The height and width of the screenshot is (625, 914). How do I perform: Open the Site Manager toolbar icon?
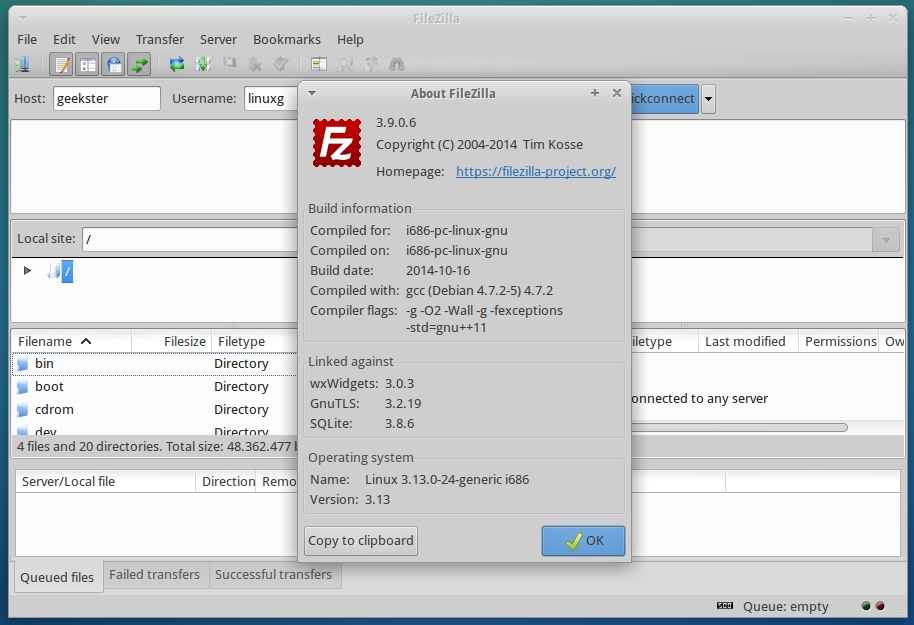23,64
